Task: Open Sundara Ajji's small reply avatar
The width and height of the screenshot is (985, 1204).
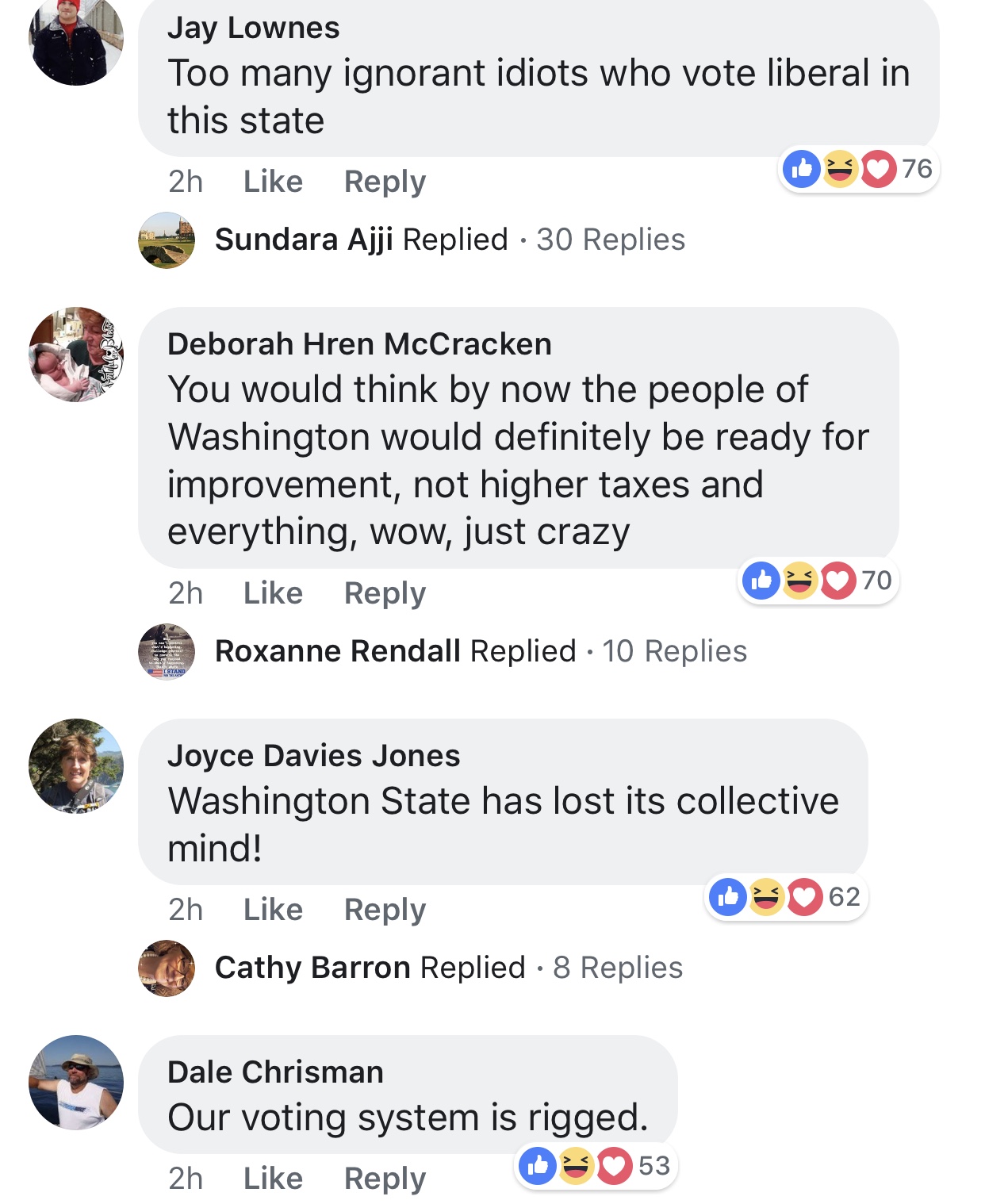Action: point(167,240)
